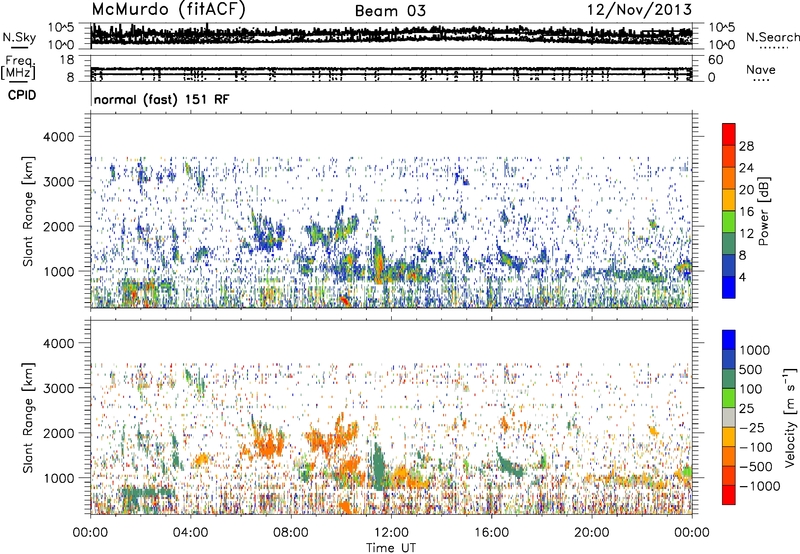Screen dimensions: 800x554
Task: Click the 3000 tick in velocity panel
Action: click(59, 388)
